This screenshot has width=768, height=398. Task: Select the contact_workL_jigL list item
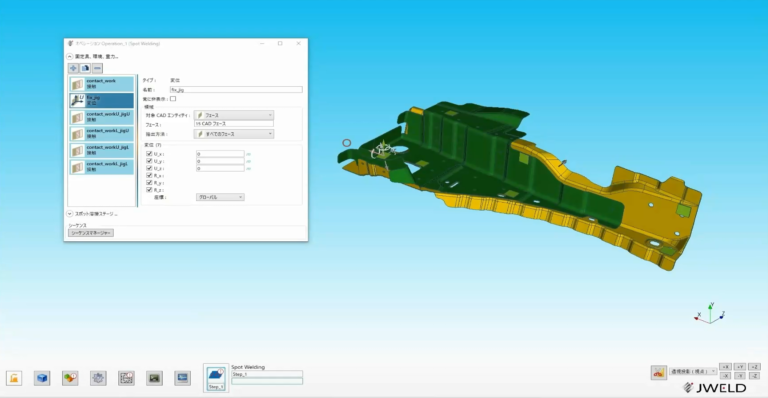(101, 167)
